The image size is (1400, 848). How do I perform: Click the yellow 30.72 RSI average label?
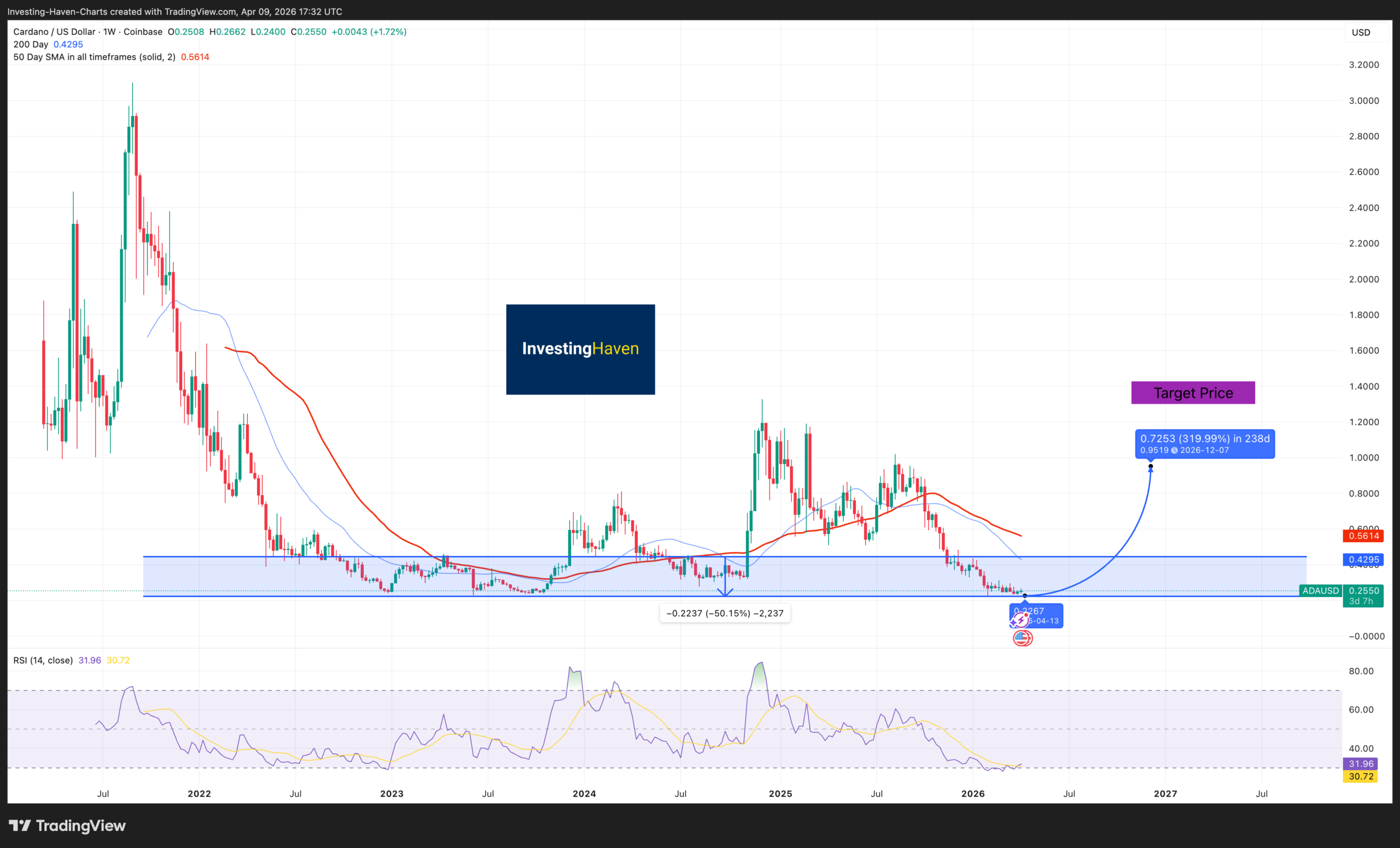(1361, 776)
